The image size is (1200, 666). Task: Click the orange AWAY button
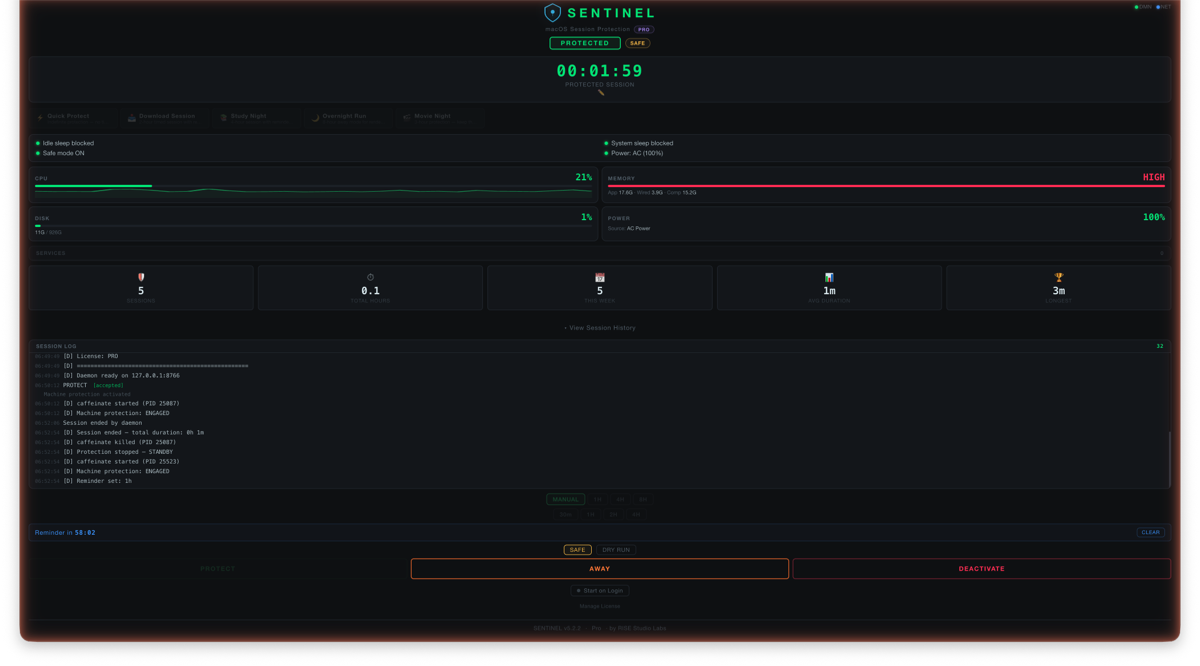coord(600,569)
